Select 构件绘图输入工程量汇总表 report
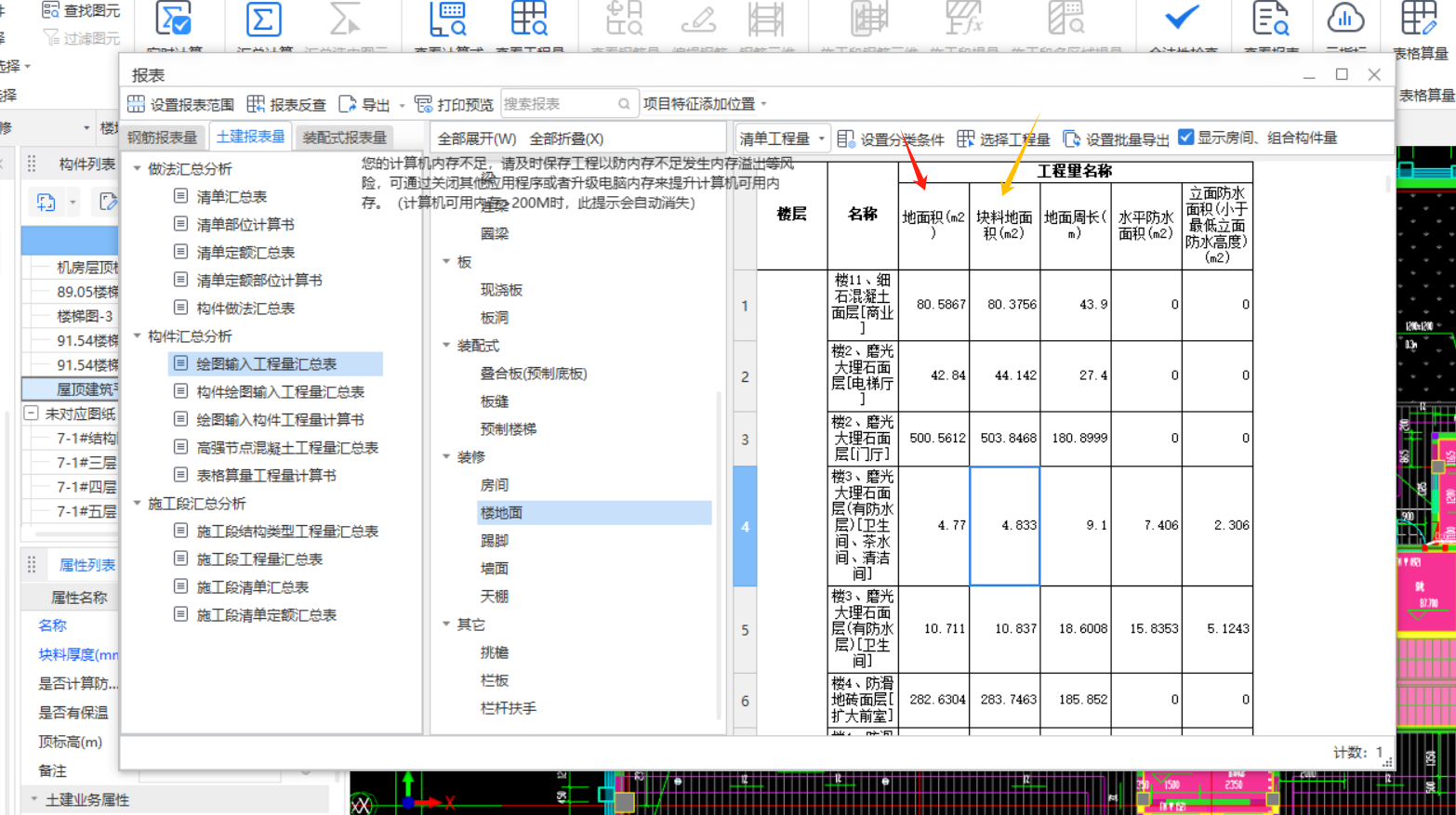The width and height of the screenshot is (1456, 815). click(280, 391)
